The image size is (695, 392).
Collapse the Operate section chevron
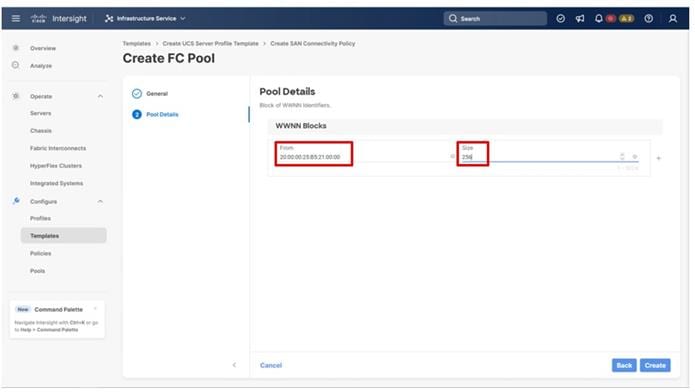[x=100, y=96]
